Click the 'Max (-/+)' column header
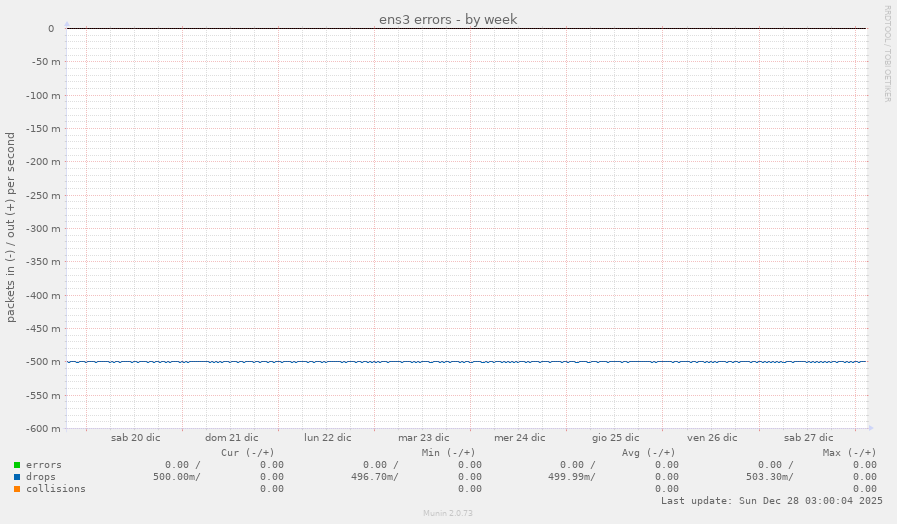The height and width of the screenshot is (524, 897). [x=850, y=453]
